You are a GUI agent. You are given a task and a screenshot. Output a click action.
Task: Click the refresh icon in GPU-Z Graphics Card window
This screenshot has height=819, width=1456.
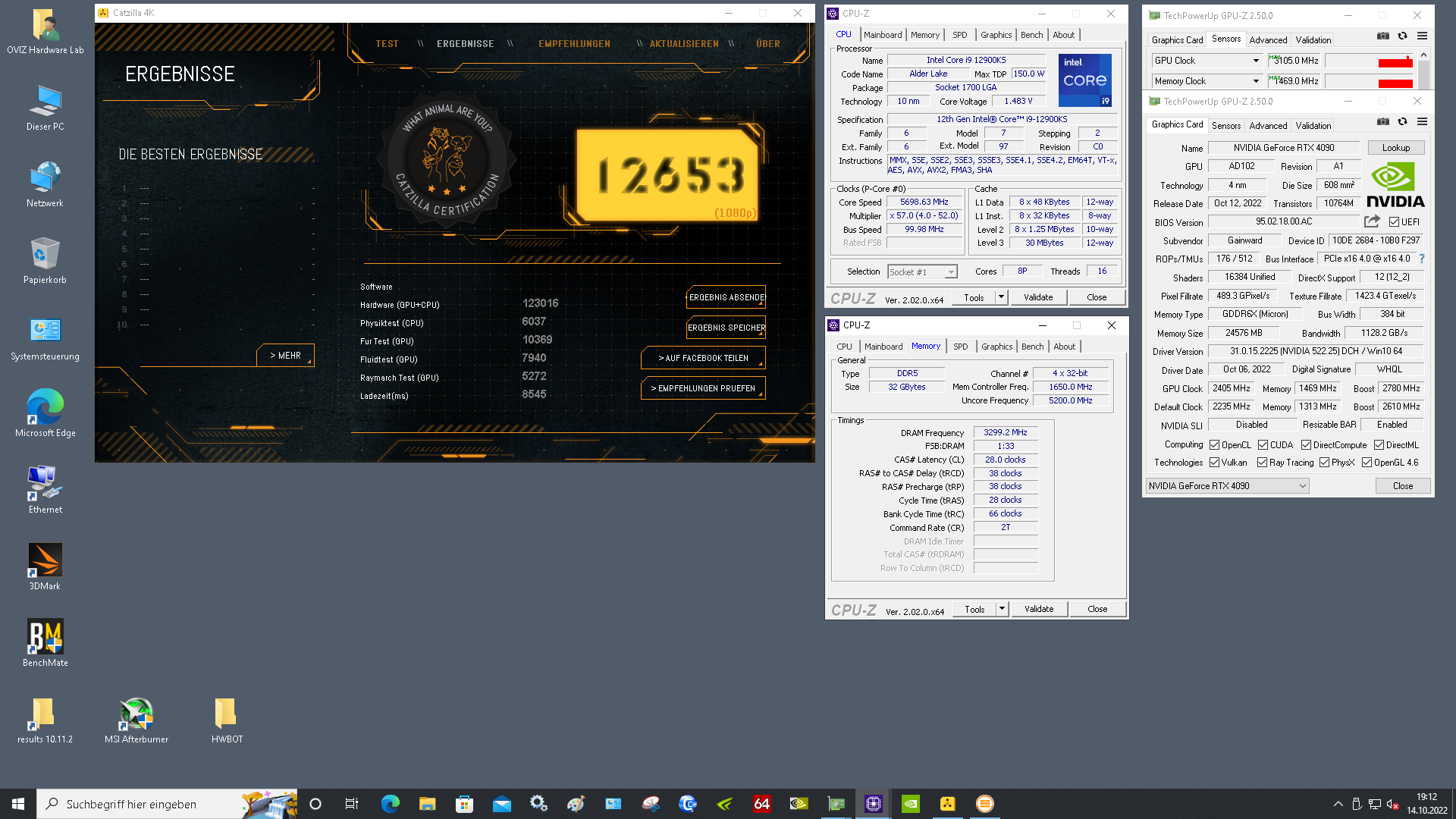point(1402,121)
